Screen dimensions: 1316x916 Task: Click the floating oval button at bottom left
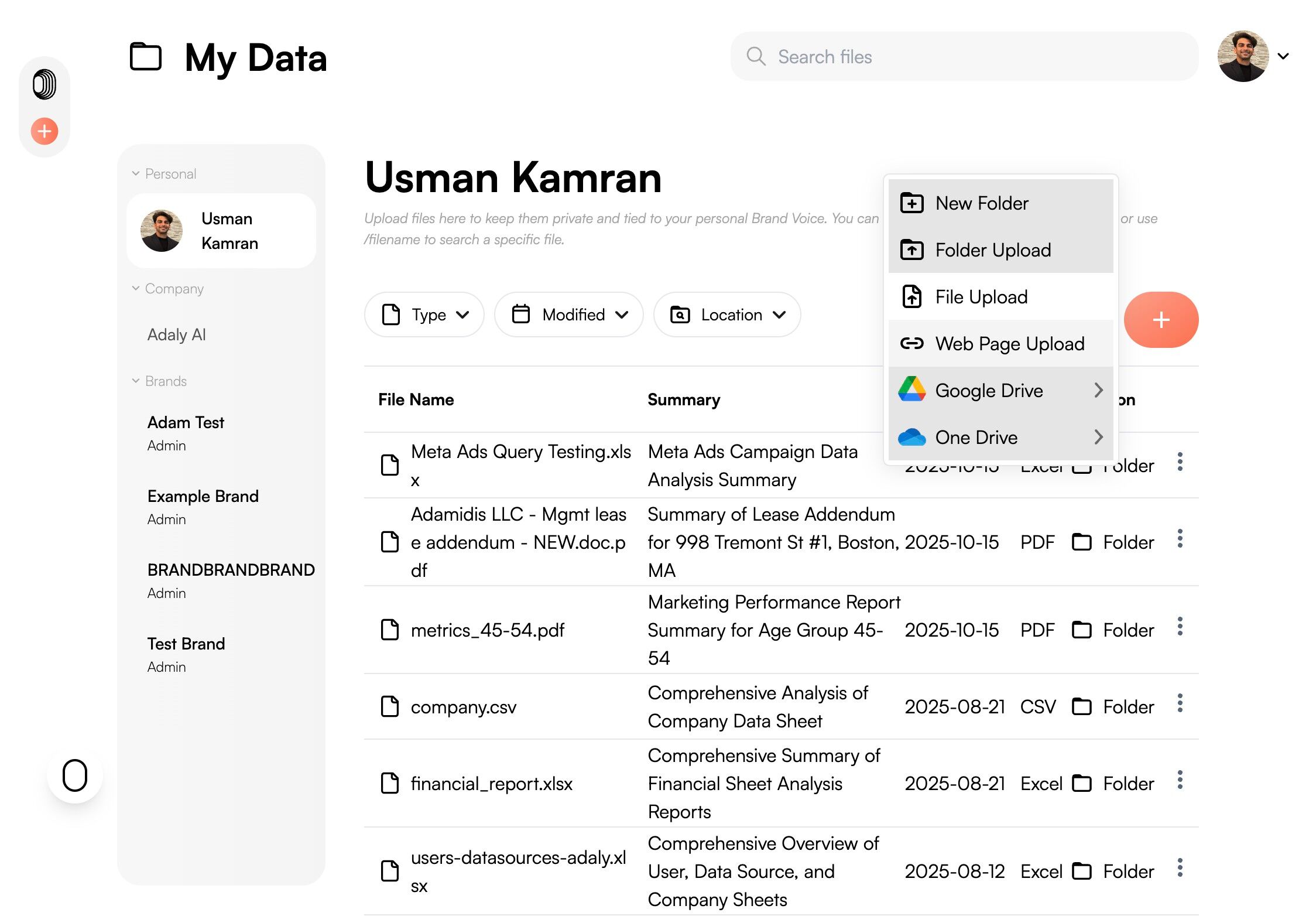pyautogui.click(x=75, y=775)
